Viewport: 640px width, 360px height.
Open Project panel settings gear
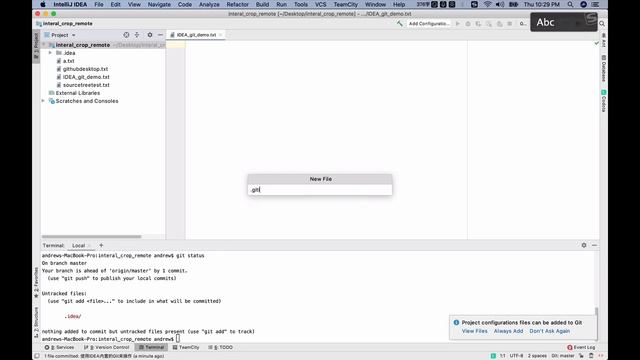click(150, 35)
